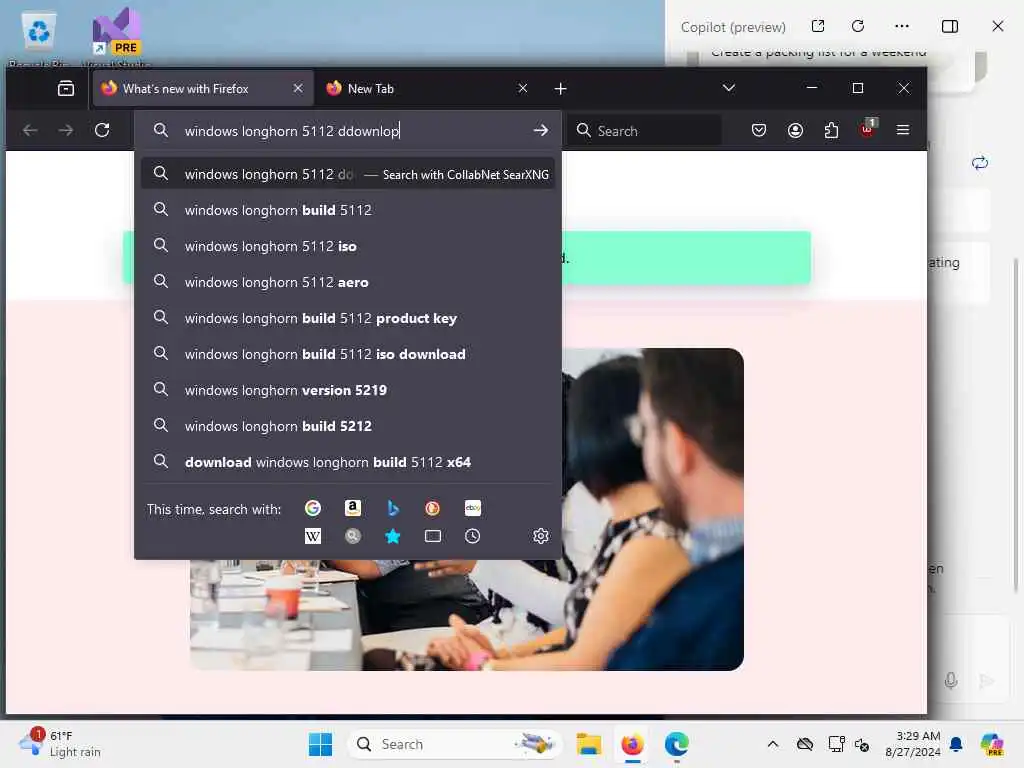Search open tabs using the tab icon

[x=432, y=536]
